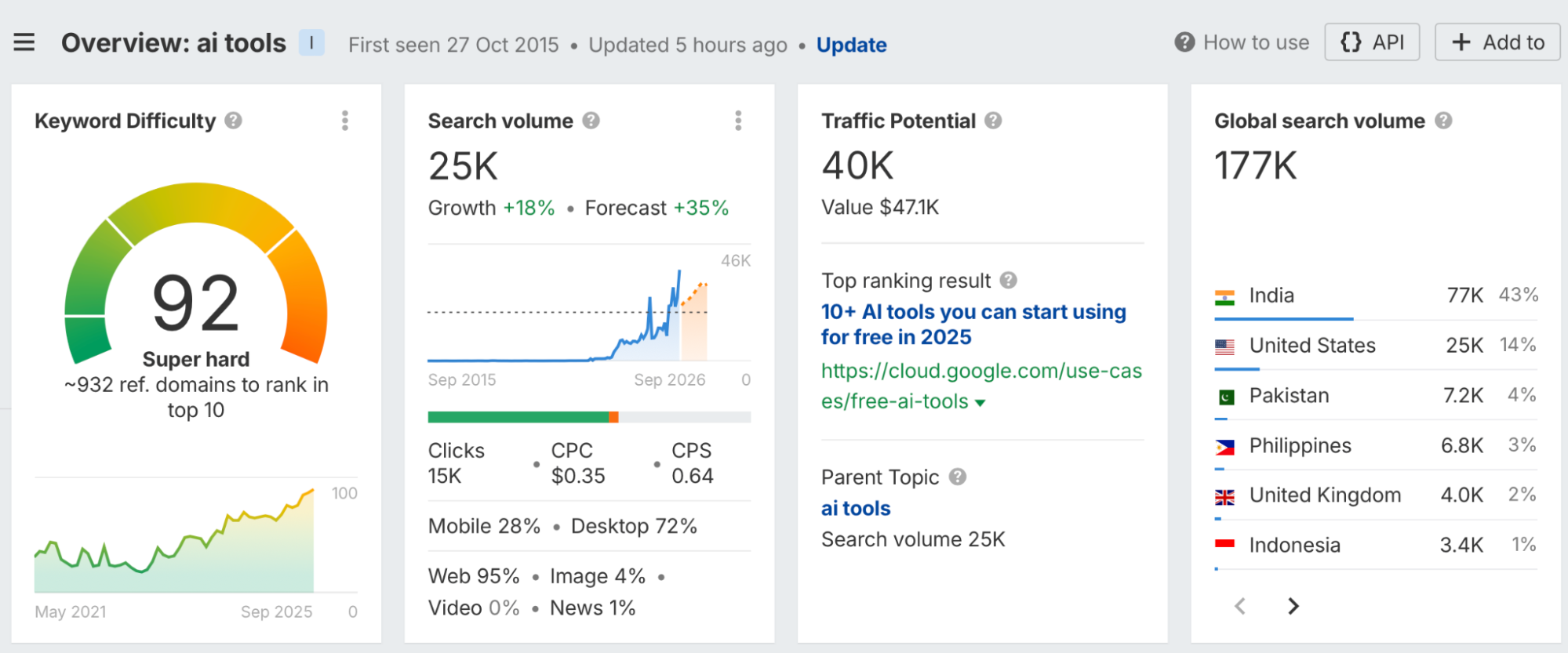Open the API button
1568x653 pixels.
pyautogui.click(x=1372, y=42)
